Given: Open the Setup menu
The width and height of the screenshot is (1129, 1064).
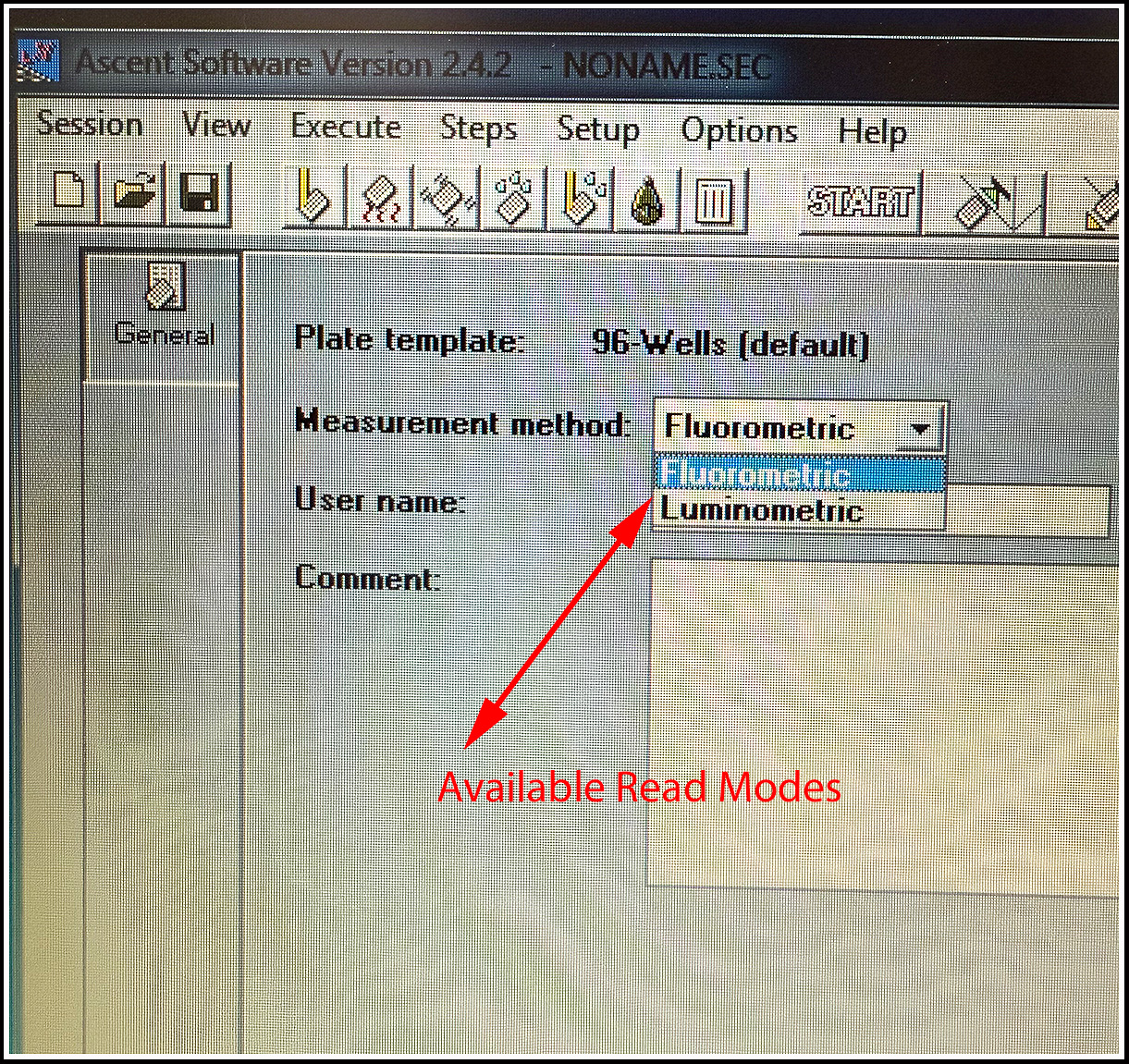Looking at the screenshot, I should click(x=597, y=129).
